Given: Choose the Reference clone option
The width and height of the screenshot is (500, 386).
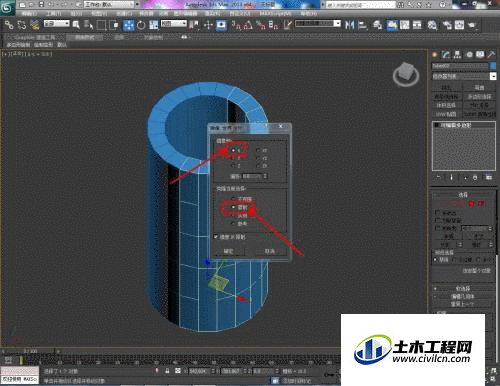Looking at the screenshot, I should pos(234,224).
